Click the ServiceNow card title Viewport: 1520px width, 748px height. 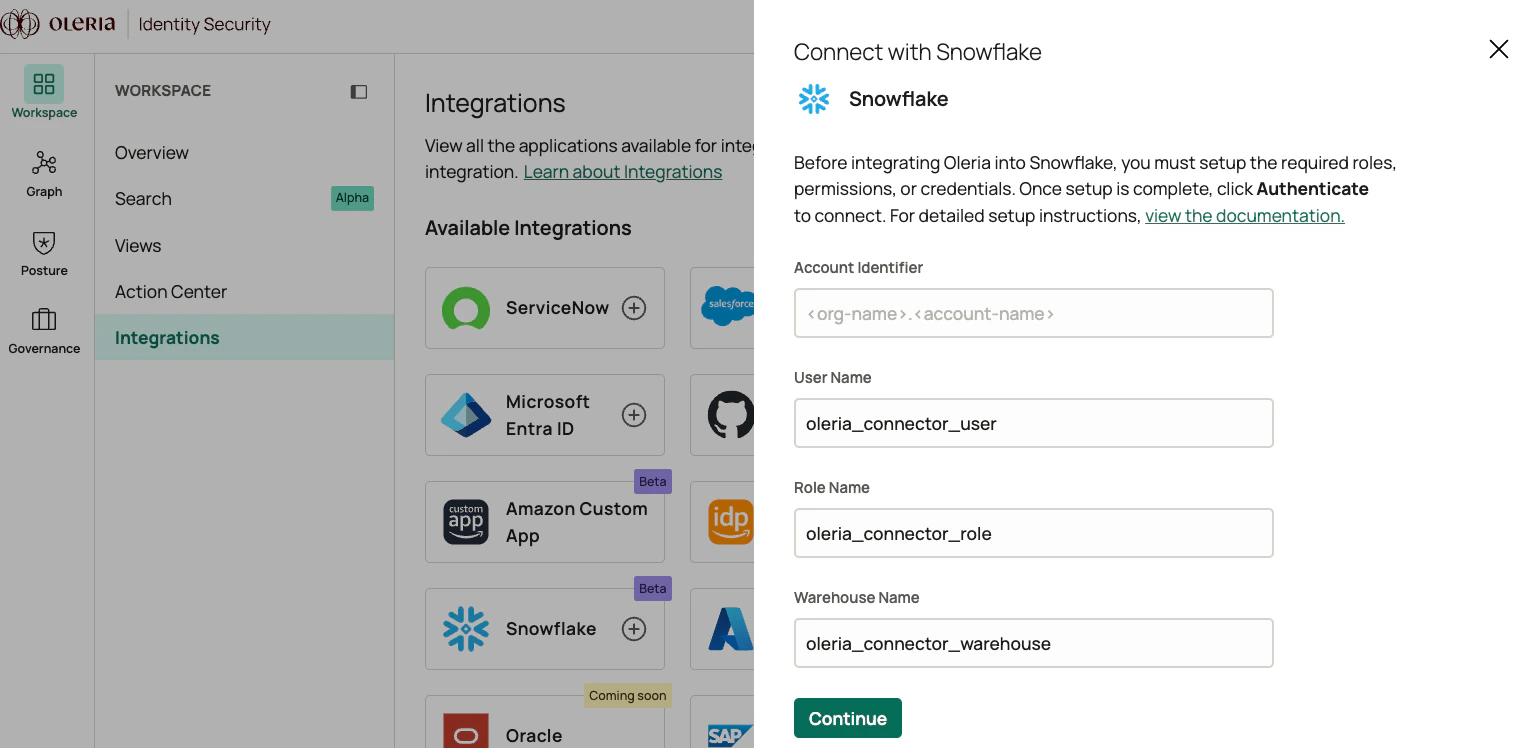557,308
